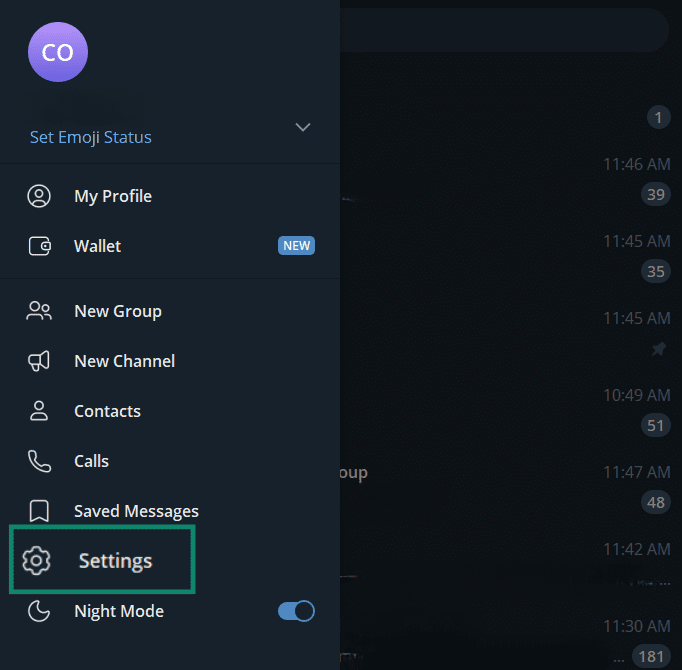Click the Settings gear icon
This screenshot has height=670, width=682.
pos(37,561)
